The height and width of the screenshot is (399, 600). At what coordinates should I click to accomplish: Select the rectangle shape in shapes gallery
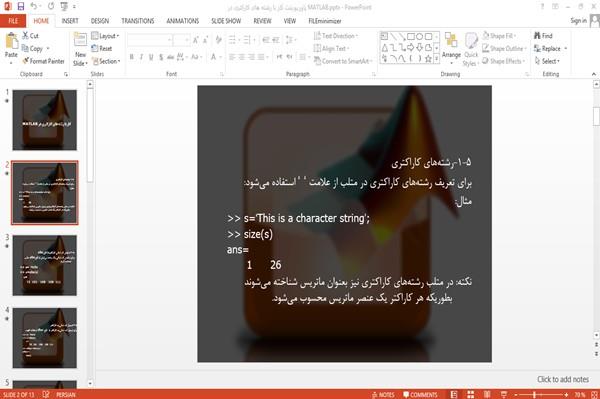click(411, 36)
